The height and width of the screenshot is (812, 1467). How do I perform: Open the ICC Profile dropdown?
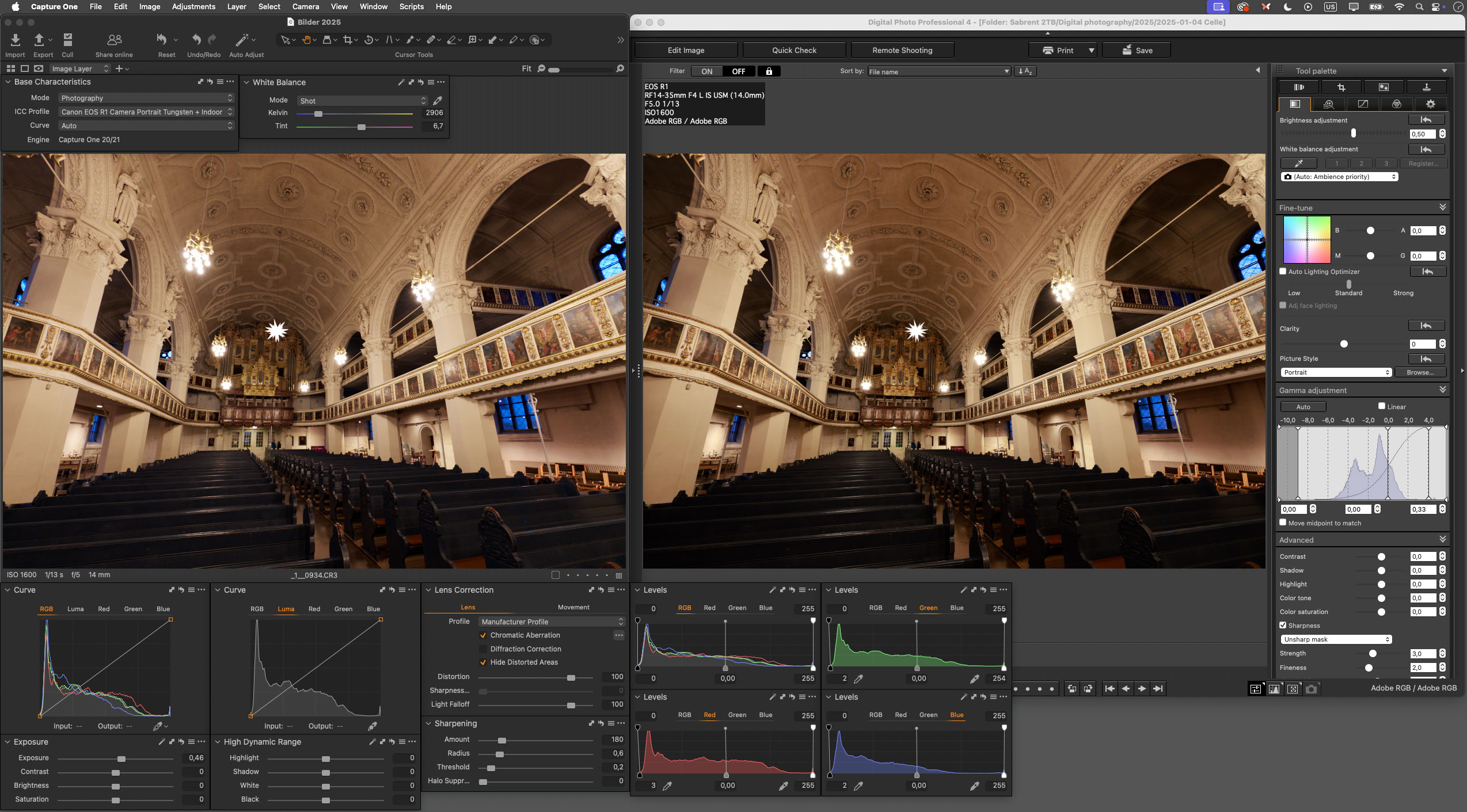[146, 112]
